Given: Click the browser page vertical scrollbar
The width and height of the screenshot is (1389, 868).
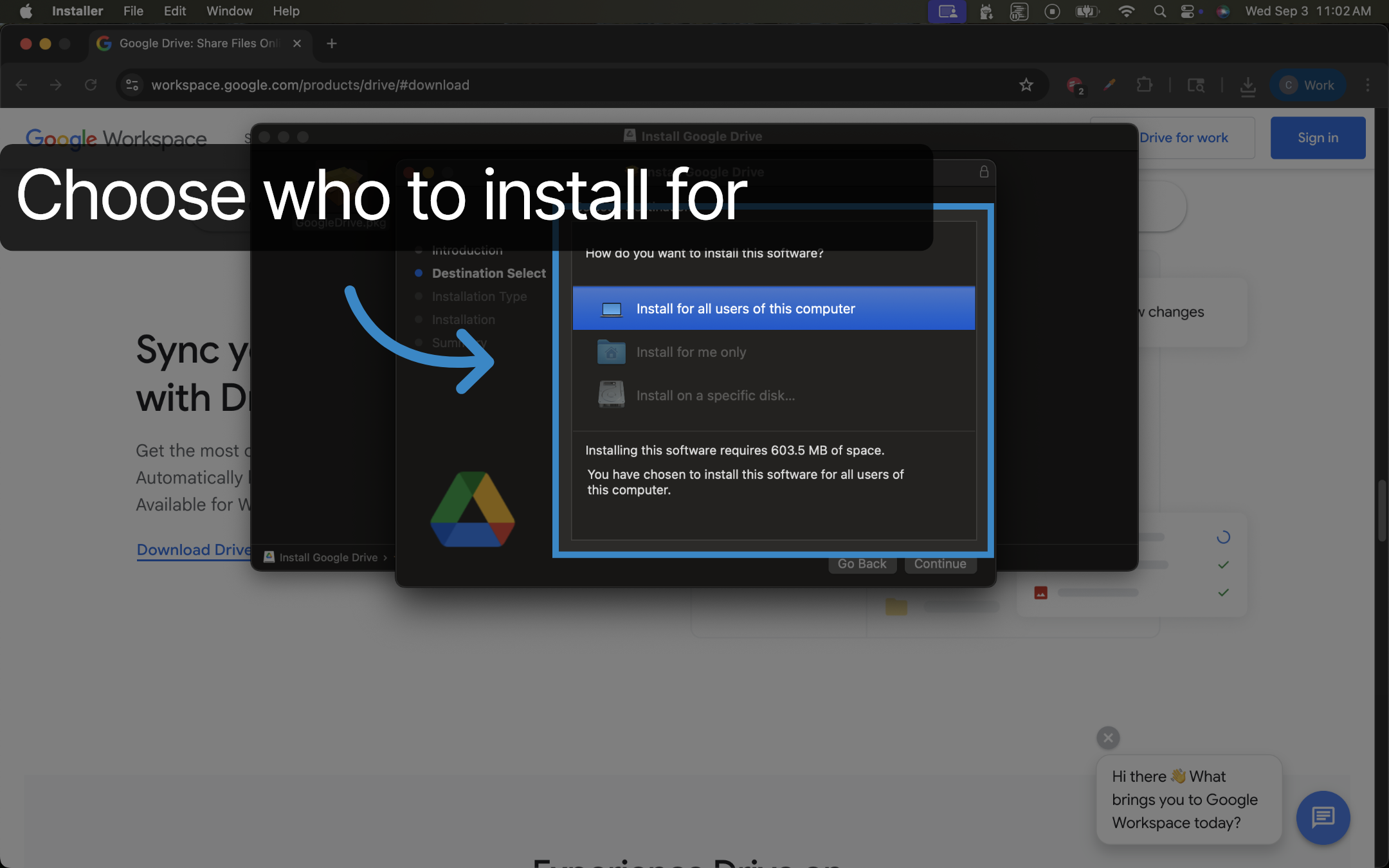Looking at the screenshot, I should 1381,511.
